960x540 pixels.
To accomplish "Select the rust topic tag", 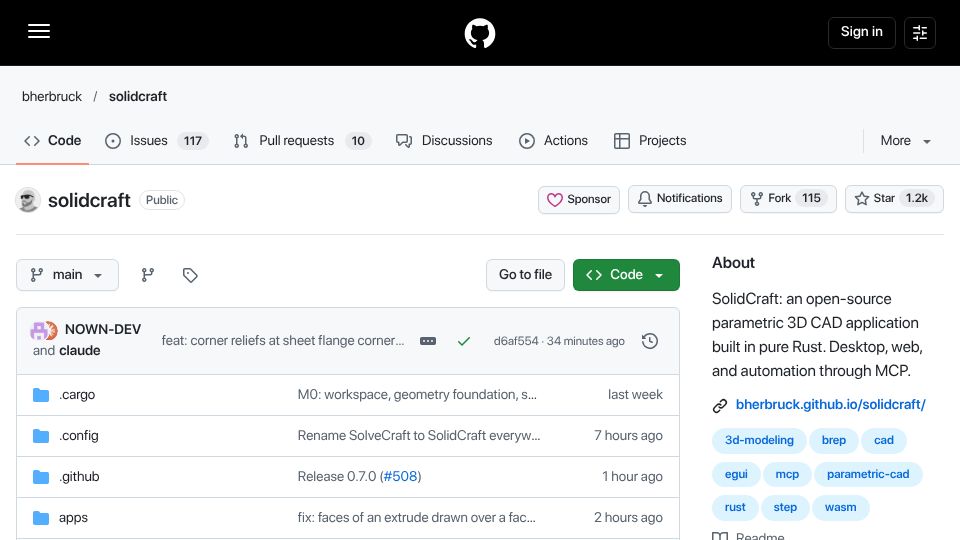I will pos(735,508).
